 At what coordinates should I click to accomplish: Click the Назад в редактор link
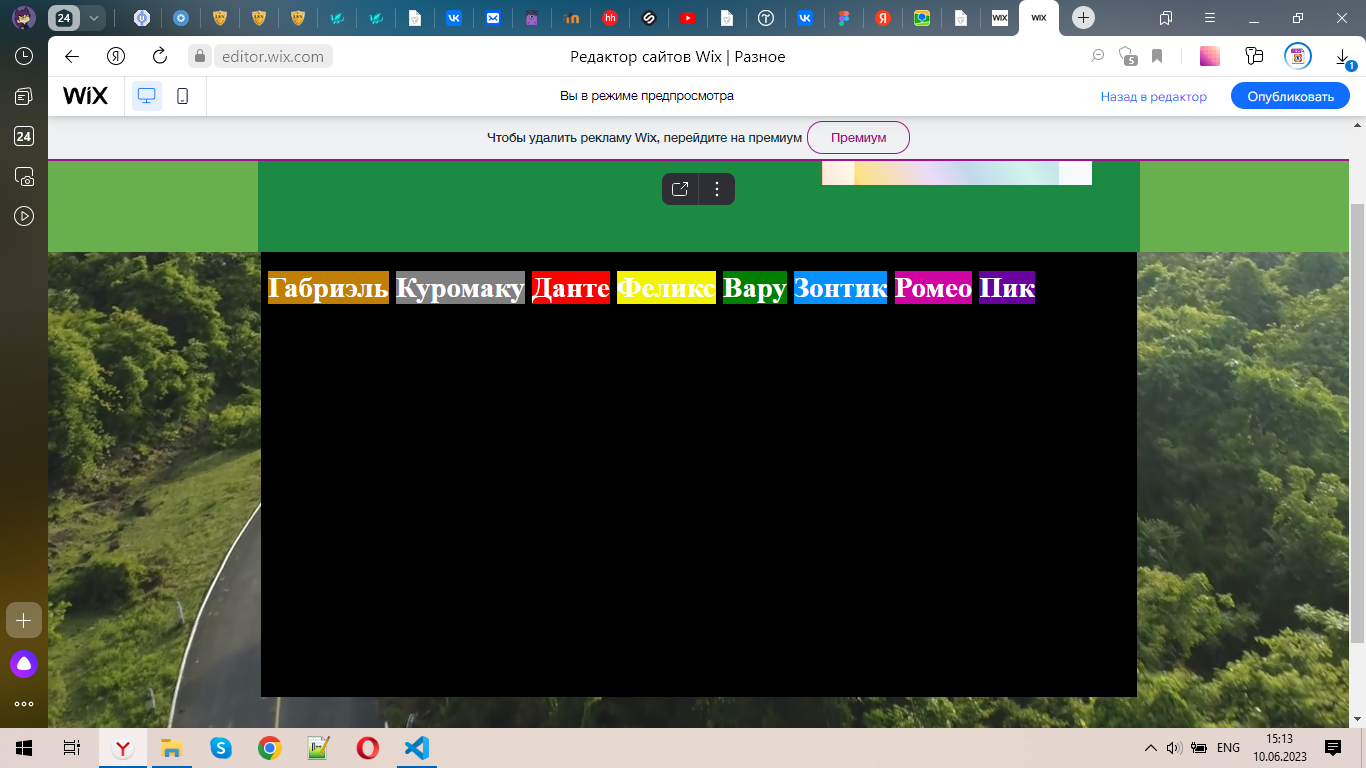[x=1153, y=97]
